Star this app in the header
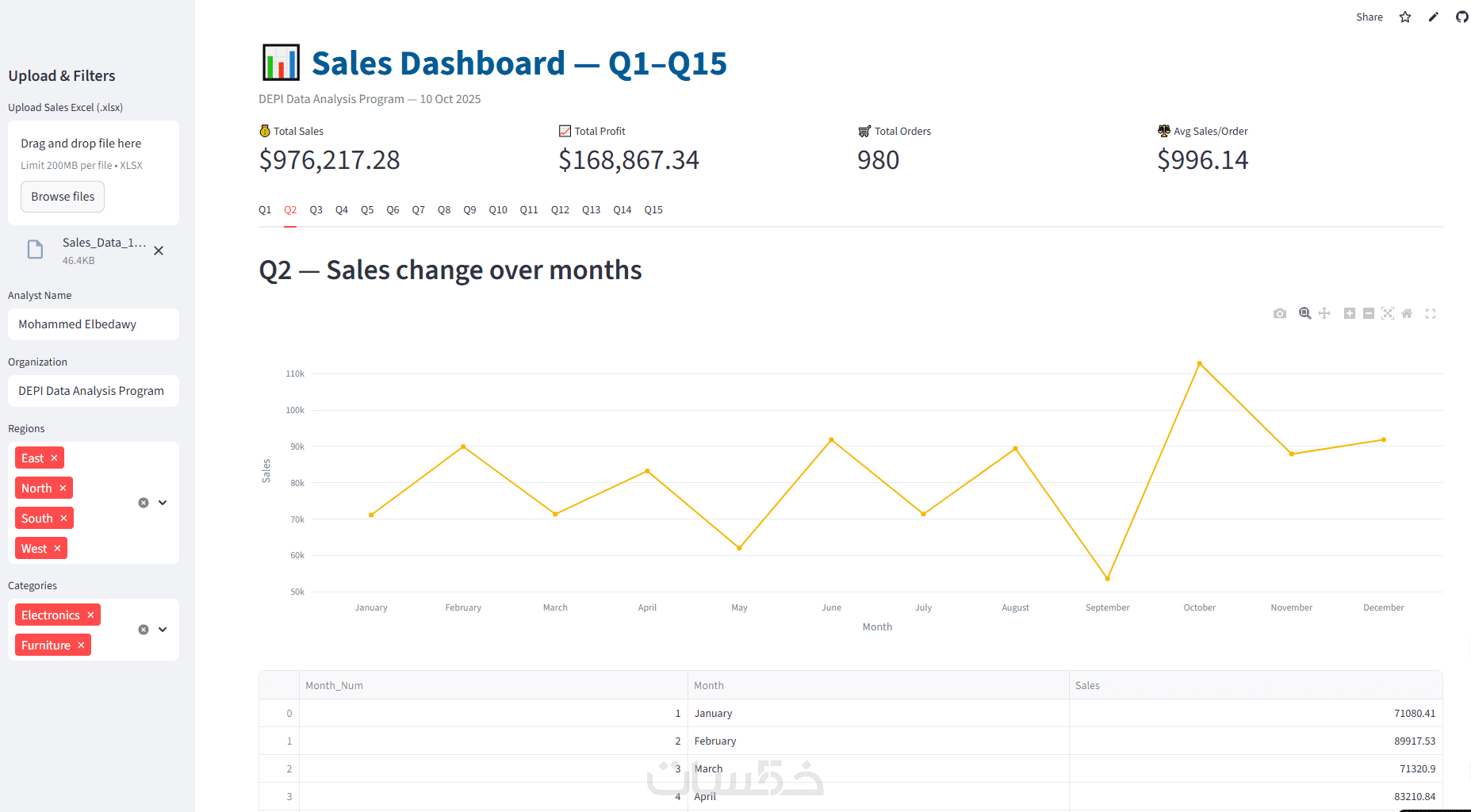The width and height of the screenshot is (1471, 812). 1405,17
